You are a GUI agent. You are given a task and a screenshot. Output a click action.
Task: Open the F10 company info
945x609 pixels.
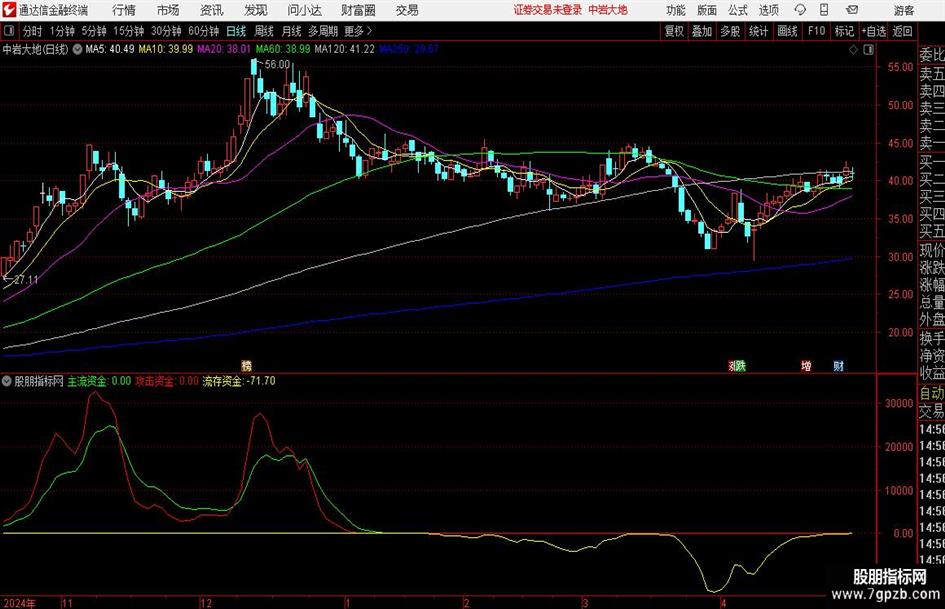coord(817,31)
